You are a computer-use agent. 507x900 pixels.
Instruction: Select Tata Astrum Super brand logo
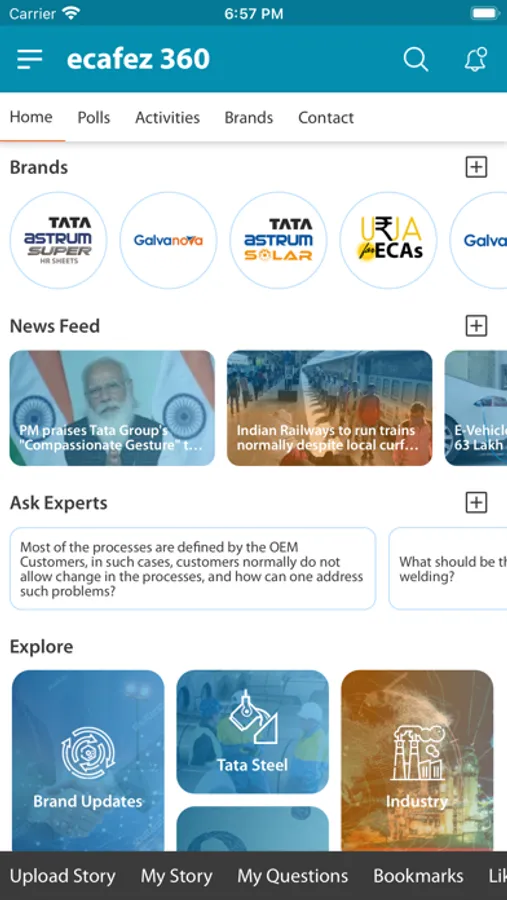[59, 240]
